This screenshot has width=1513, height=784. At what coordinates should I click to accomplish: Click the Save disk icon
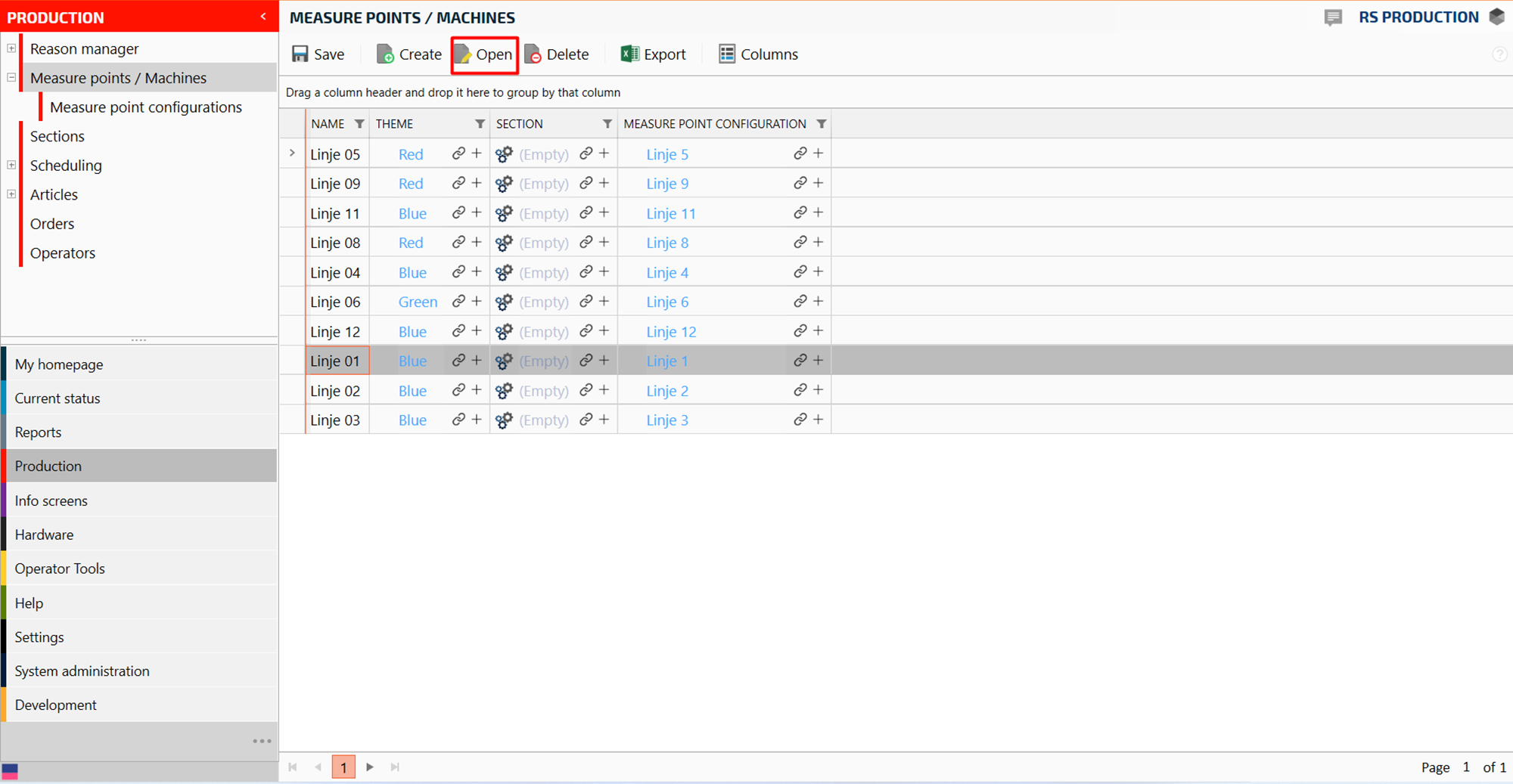click(300, 54)
